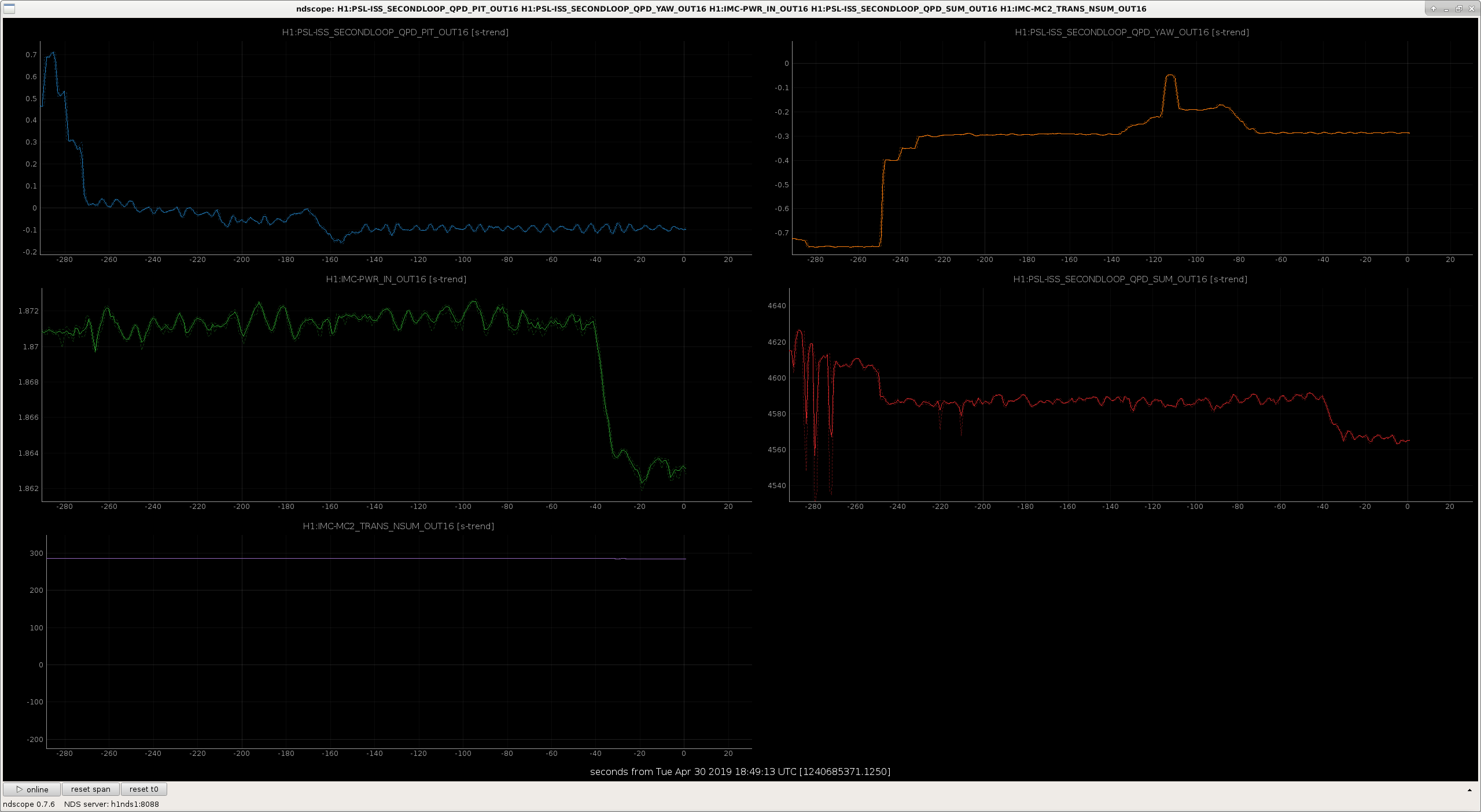Click the H1:IMC-MC2_TRANS_NSUM_OUT16 plot title
1481x812 pixels.
(398, 526)
